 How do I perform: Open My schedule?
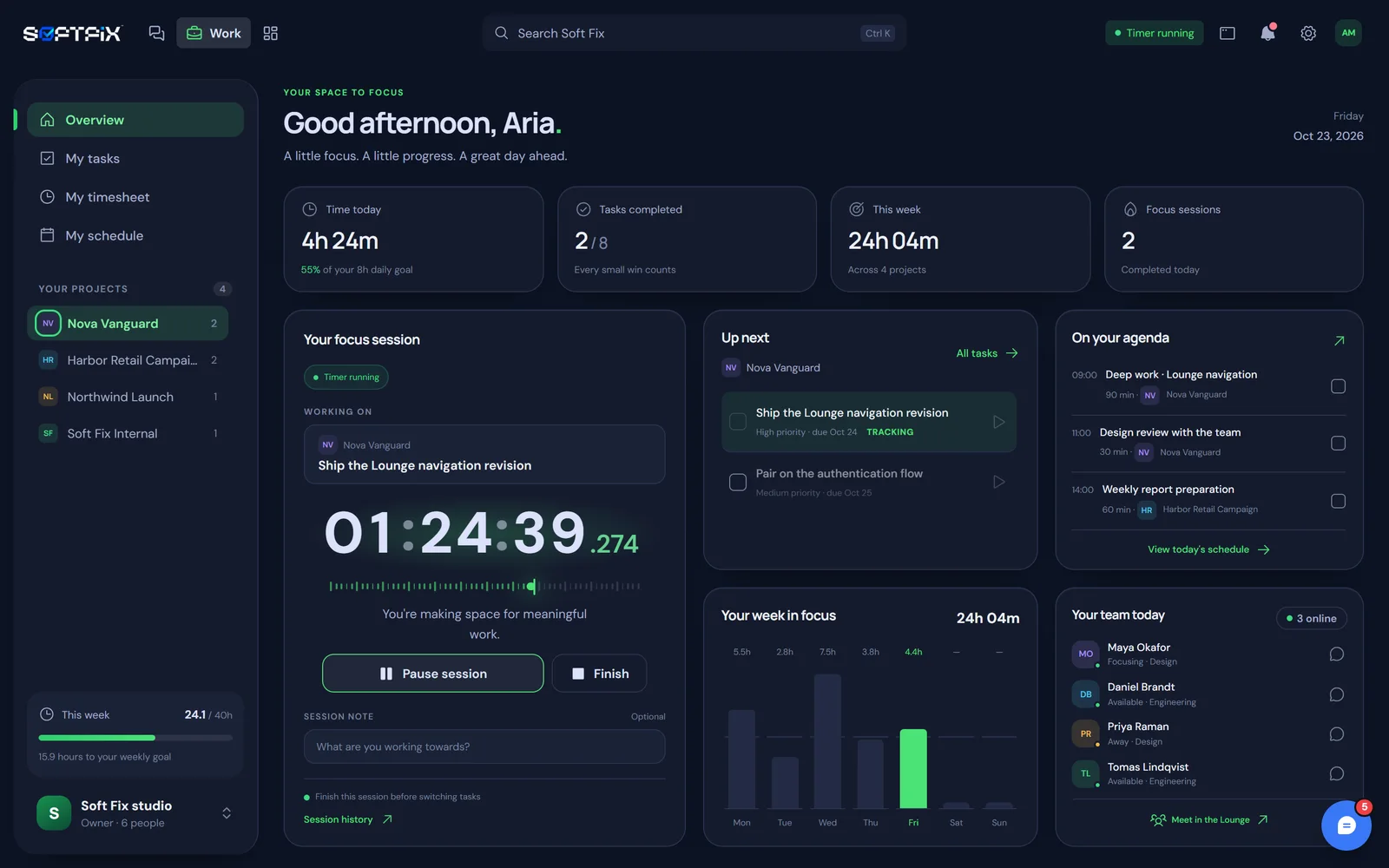[x=135, y=235]
